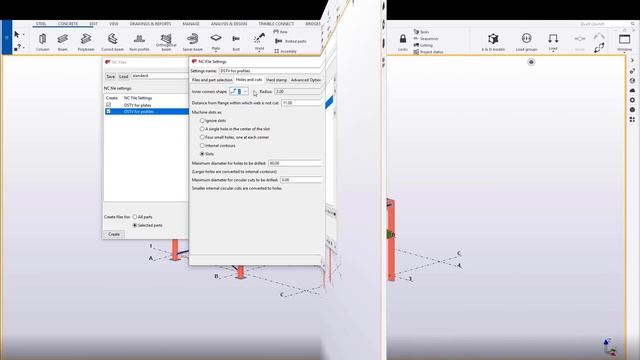The width and height of the screenshot is (640, 360).
Task: Open the Inner corners shape dropdown
Action: (x=239, y=91)
